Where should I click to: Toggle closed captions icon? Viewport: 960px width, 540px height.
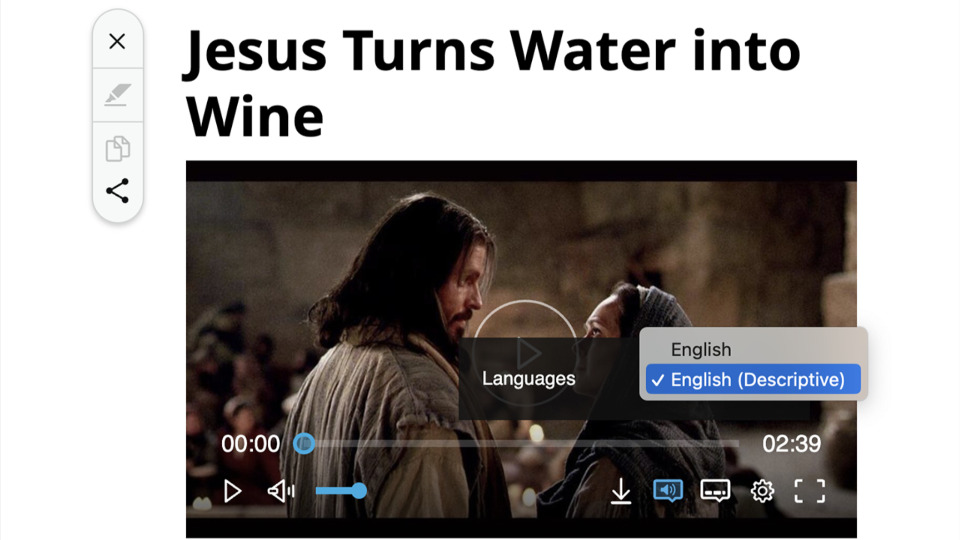point(715,490)
